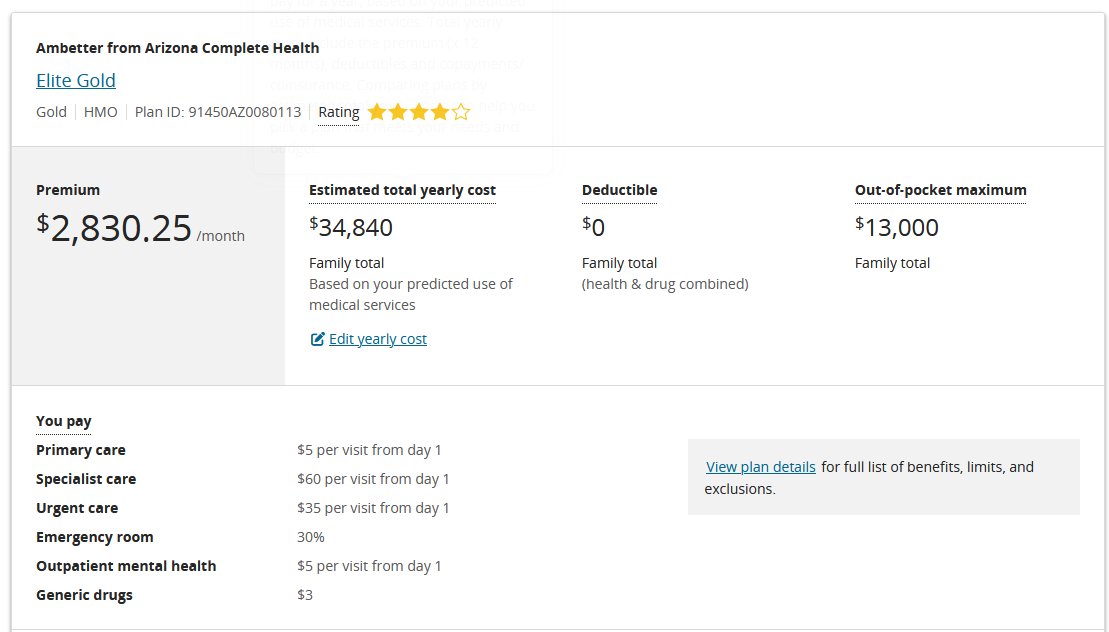Image resolution: width=1109 pixels, height=632 pixels.
Task: Click the Plan ID 91450AZ0080113 text
Action: click(x=218, y=112)
